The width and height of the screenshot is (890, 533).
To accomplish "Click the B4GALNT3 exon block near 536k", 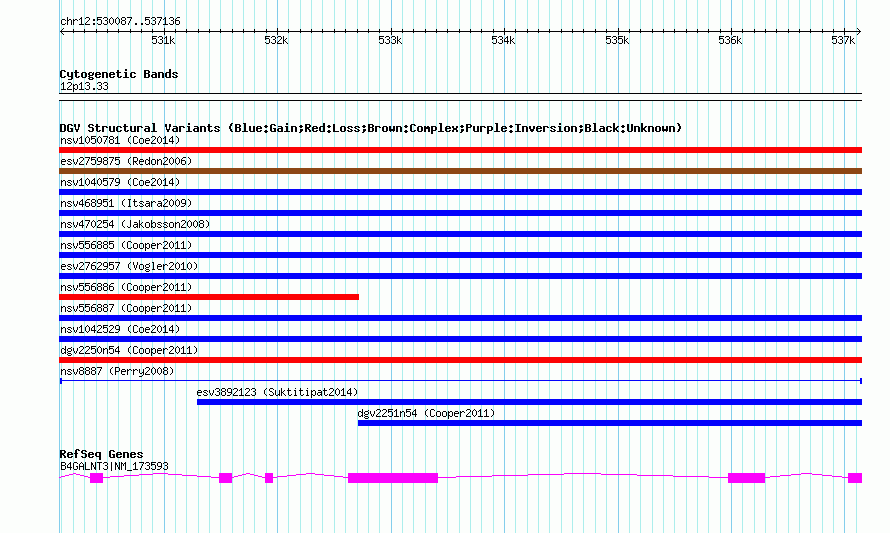I will (746, 478).
